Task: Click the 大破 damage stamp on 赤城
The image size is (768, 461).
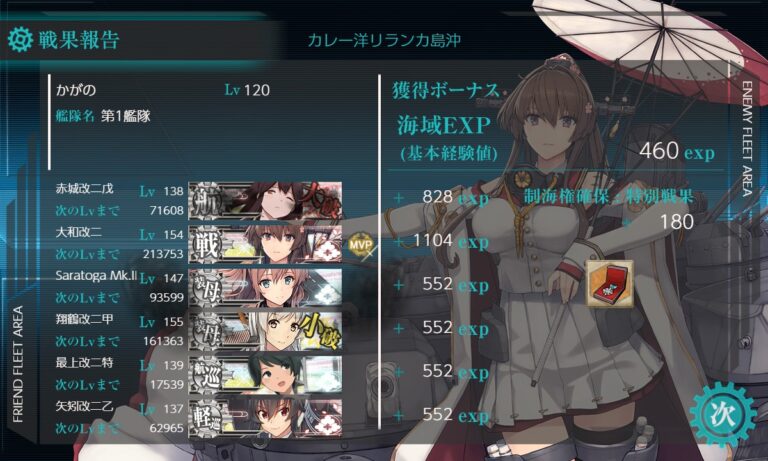Action: pyautogui.click(x=321, y=198)
